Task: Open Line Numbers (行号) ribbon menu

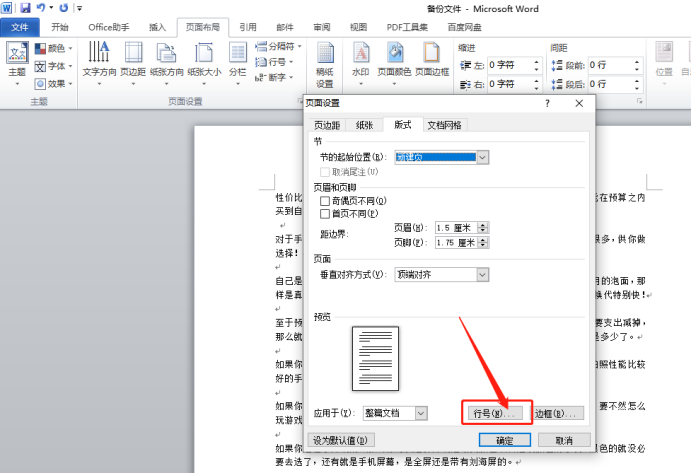Action: point(274,62)
